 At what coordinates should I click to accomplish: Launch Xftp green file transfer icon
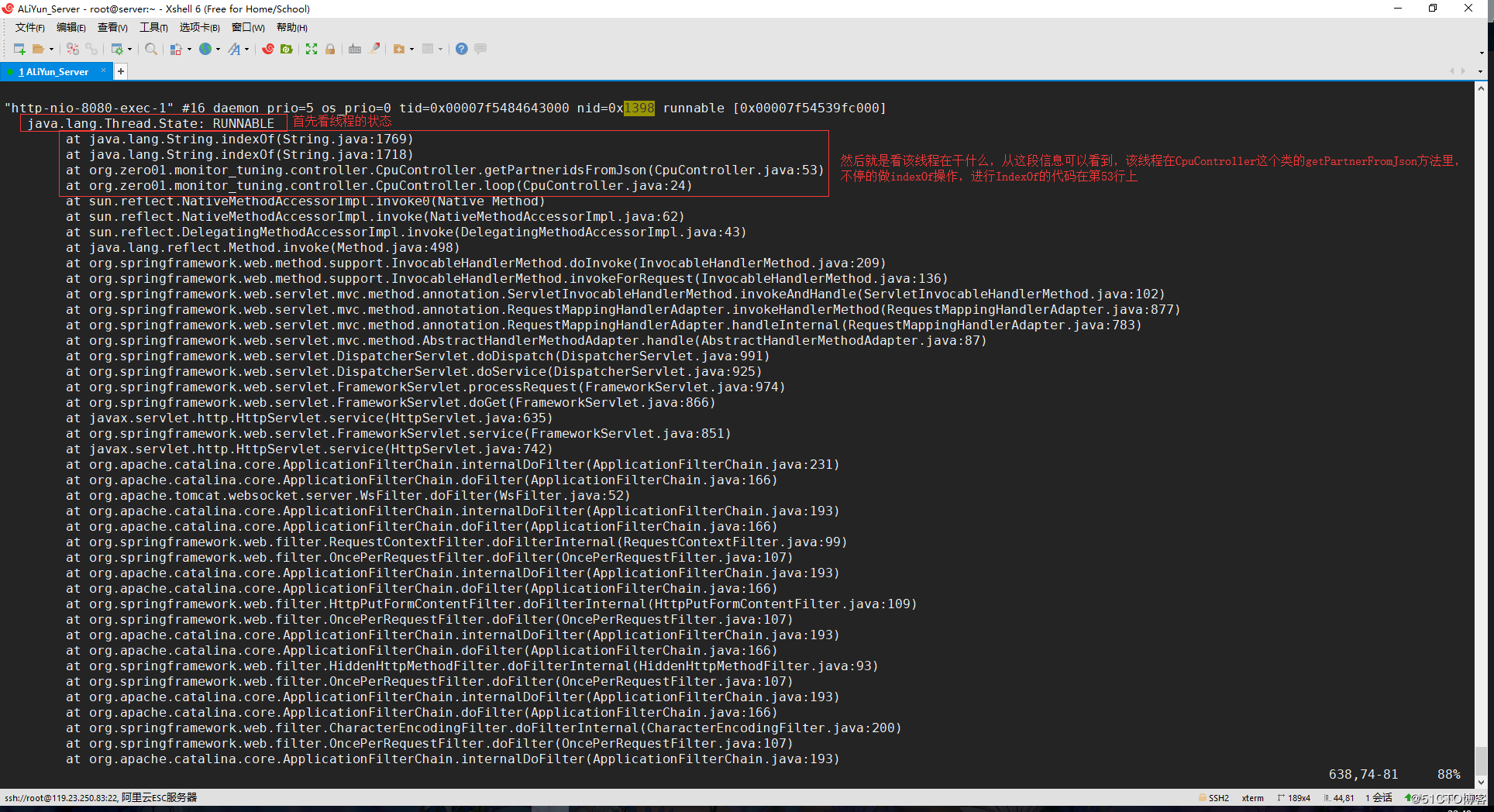click(286, 49)
